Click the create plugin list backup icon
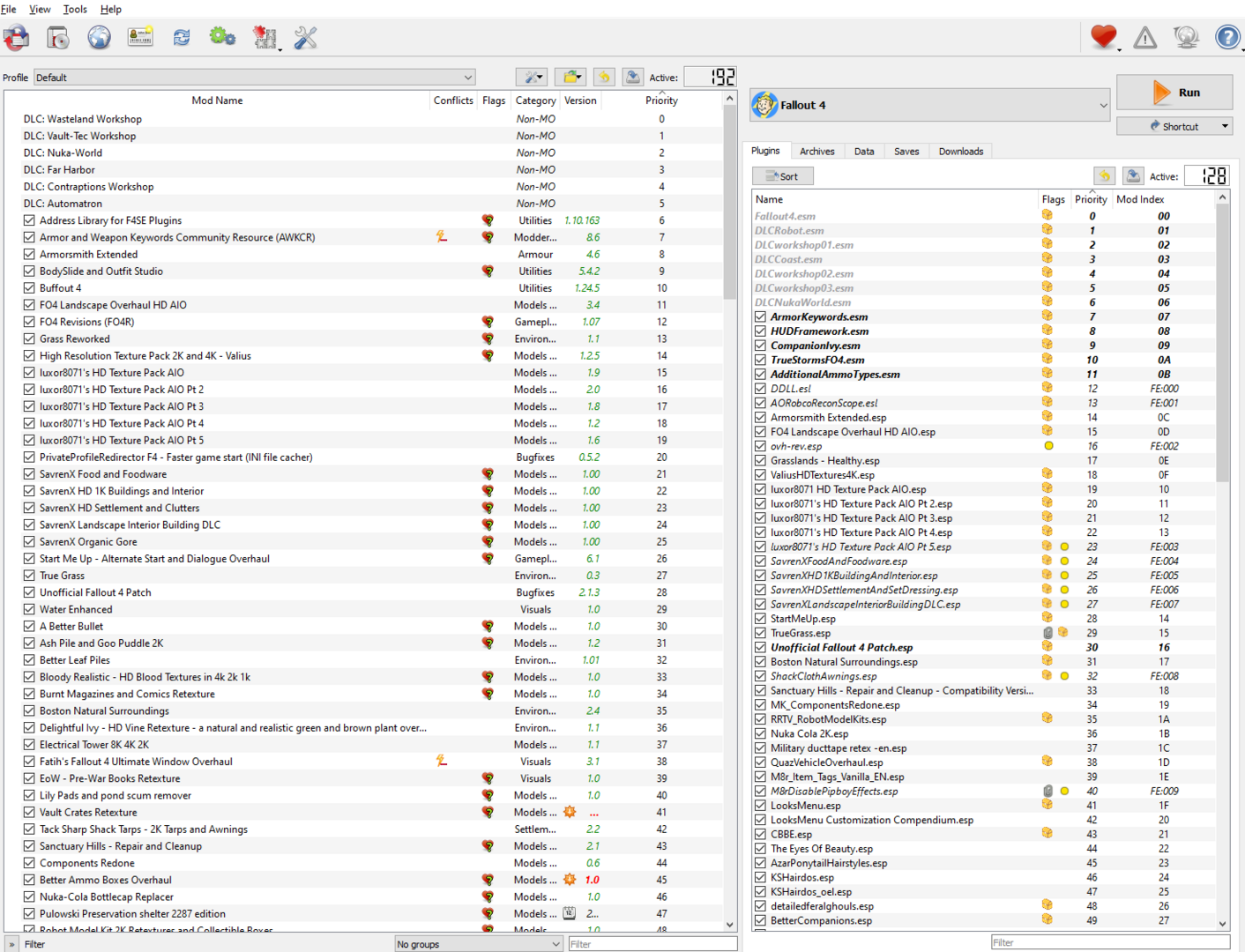The height and width of the screenshot is (952, 1245). coord(1134,176)
